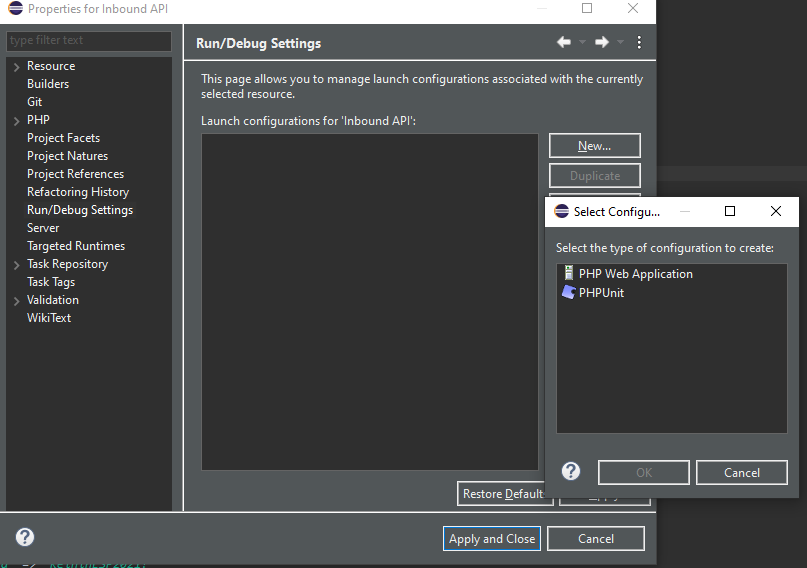The height and width of the screenshot is (568, 807).
Task: Click the New... button
Action: [594, 146]
